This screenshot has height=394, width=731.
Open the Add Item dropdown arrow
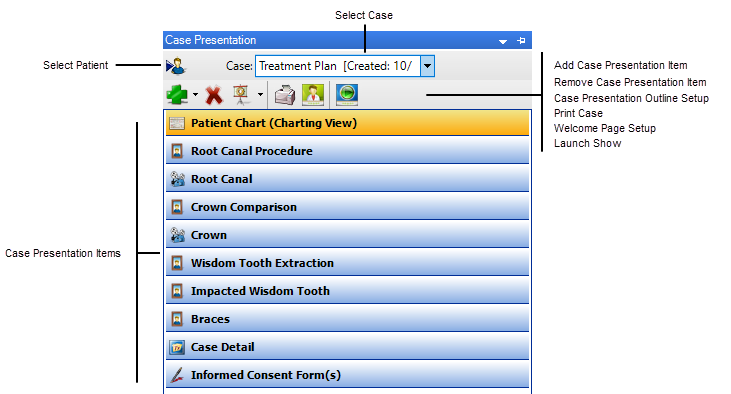195,95
